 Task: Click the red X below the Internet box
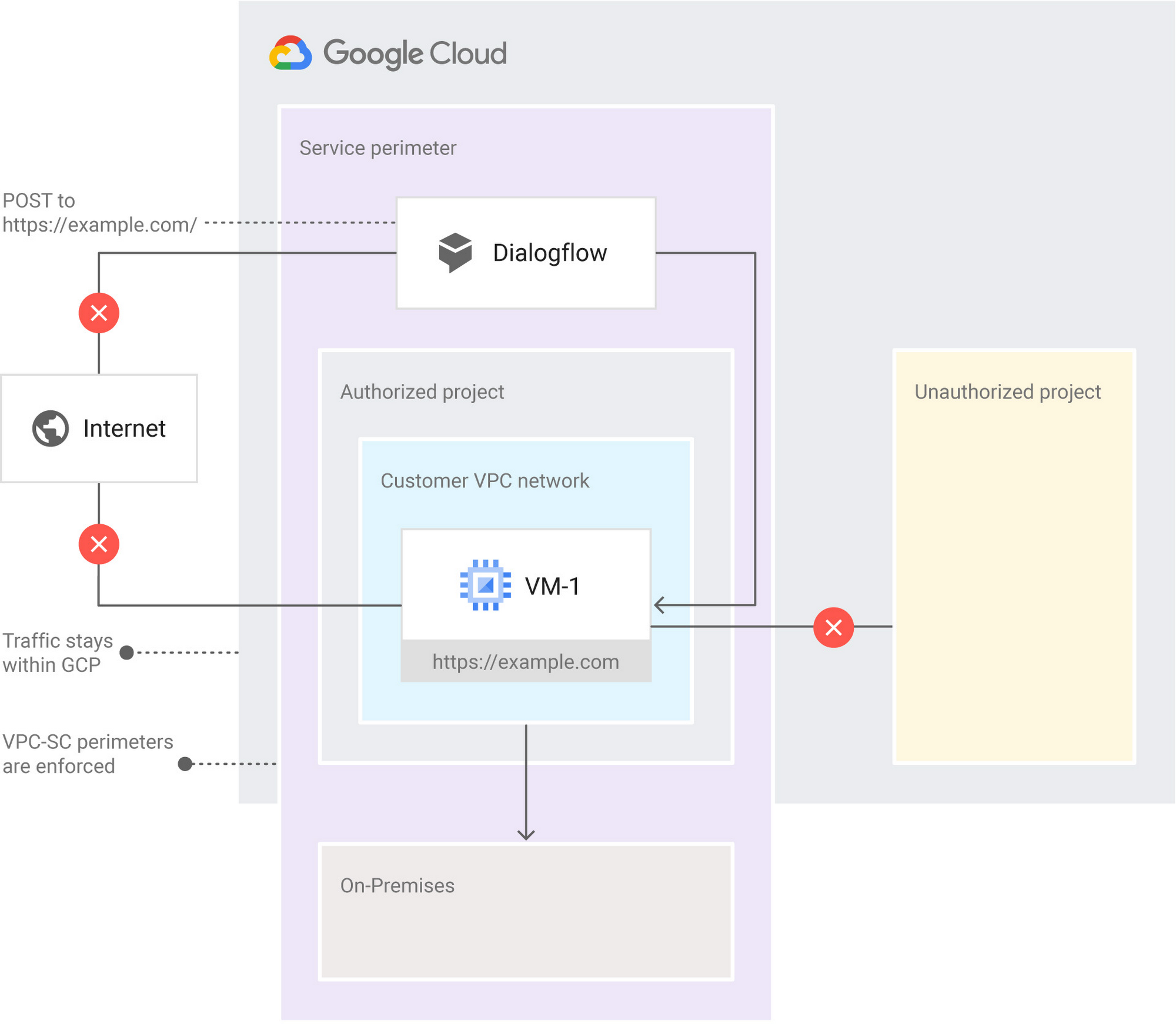[x=99, y=544]
